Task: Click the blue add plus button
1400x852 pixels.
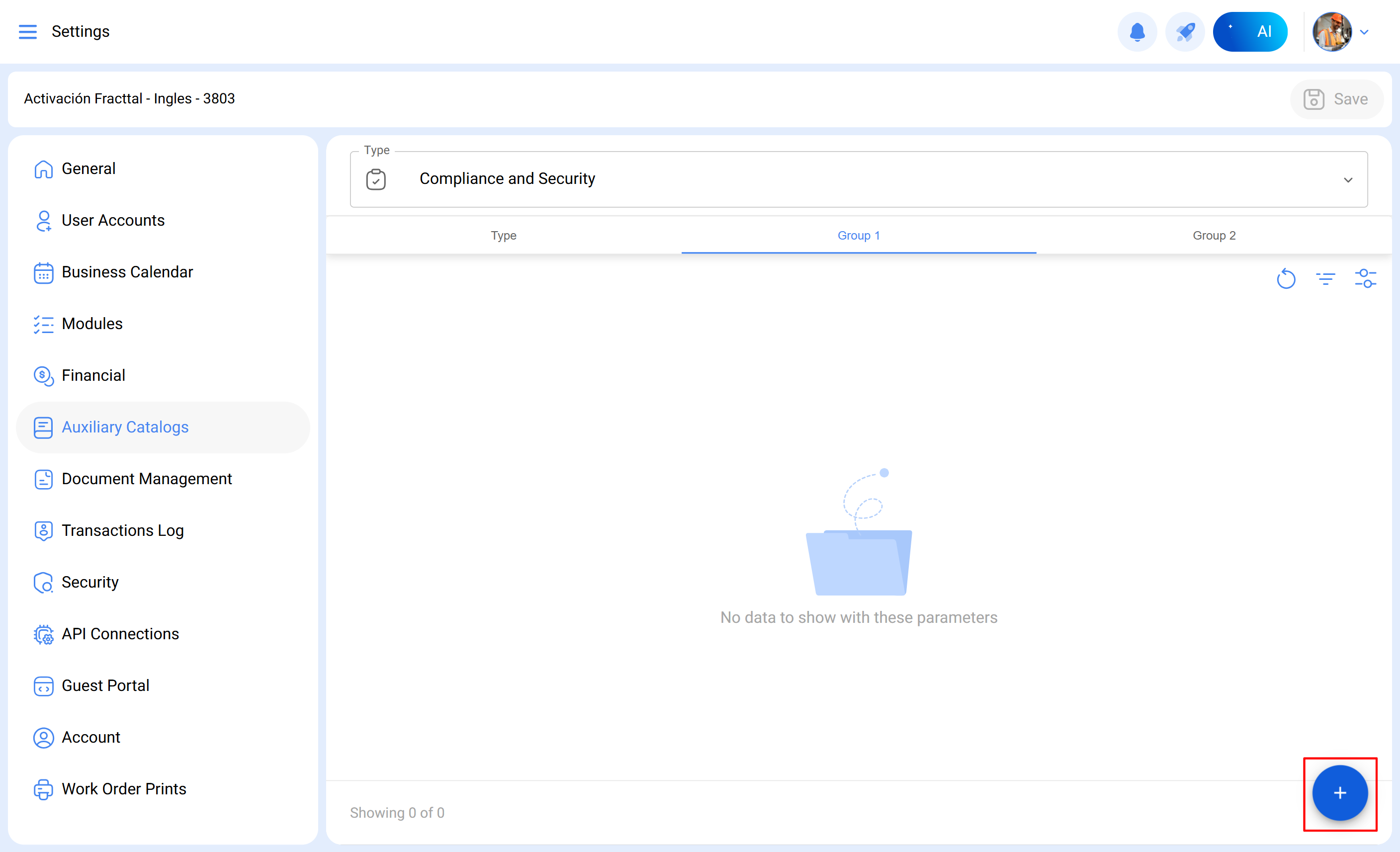Action: click(x=1339, y=793)
